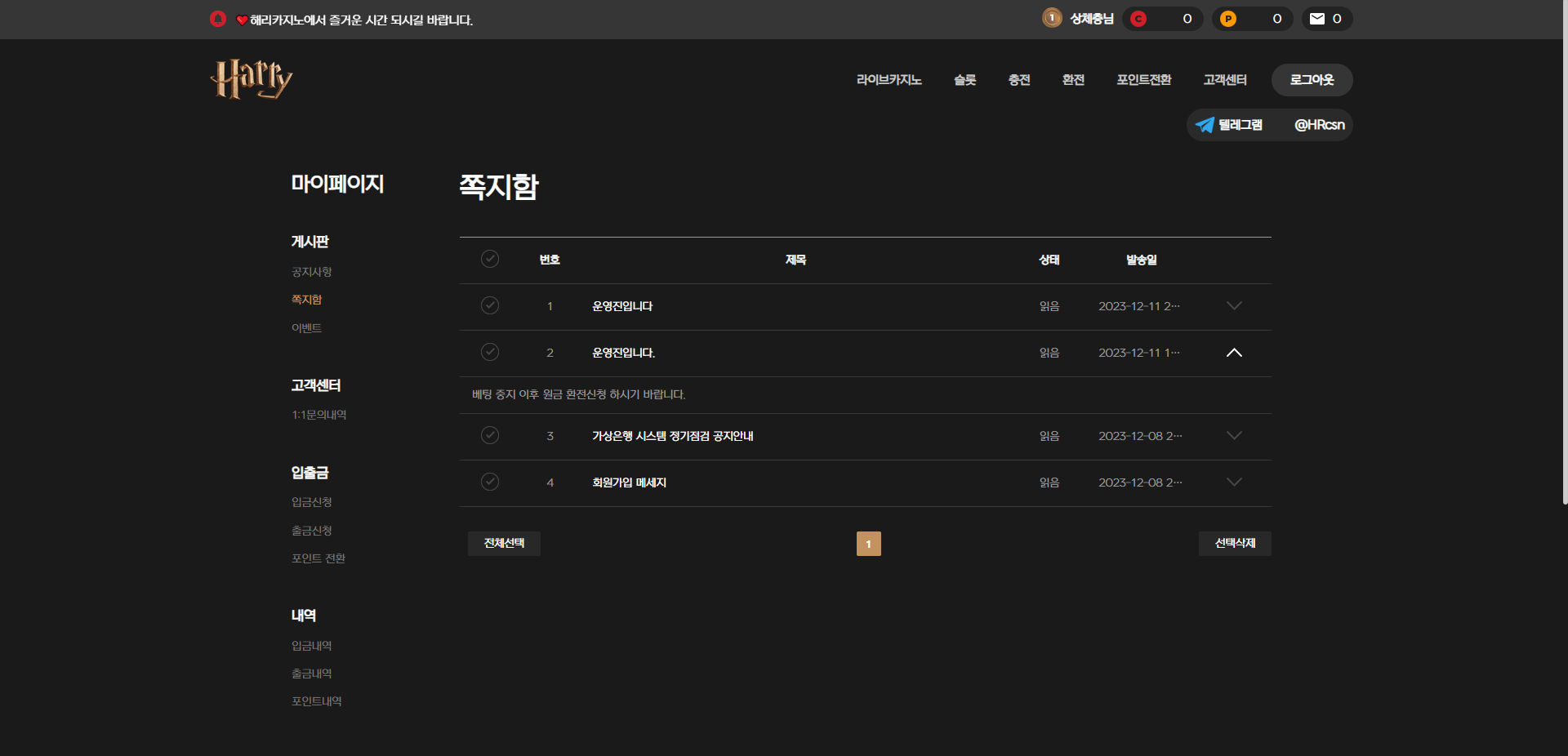This screenshot has height=756, width=1568.
Task: Click the red C coin icon
Action: (x=1138, y=19)
